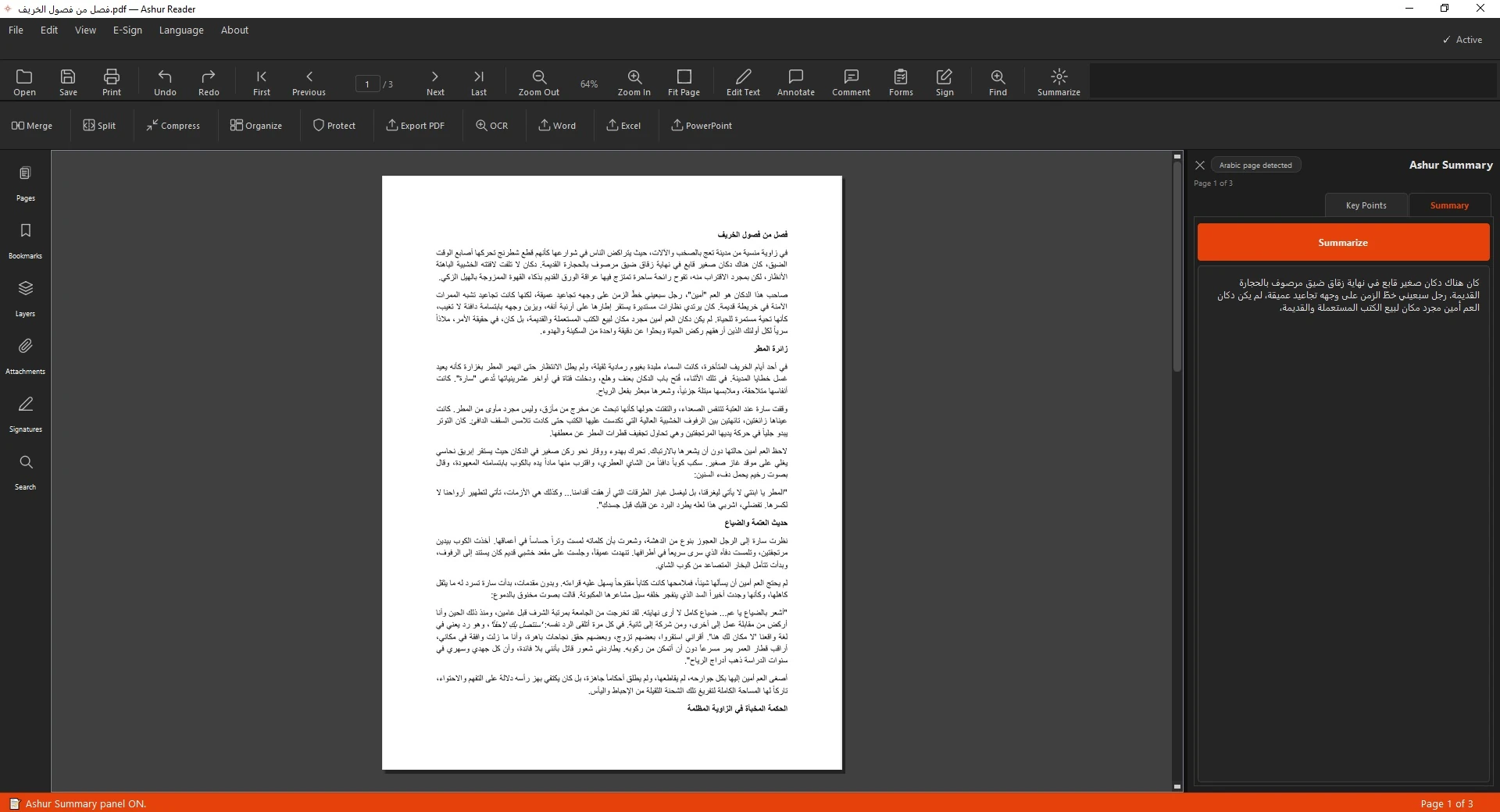Viewport: 1500px width, 812px height.
Task: Click 'Ashur Summary panel ON.' status message
Action: [85, 803]
